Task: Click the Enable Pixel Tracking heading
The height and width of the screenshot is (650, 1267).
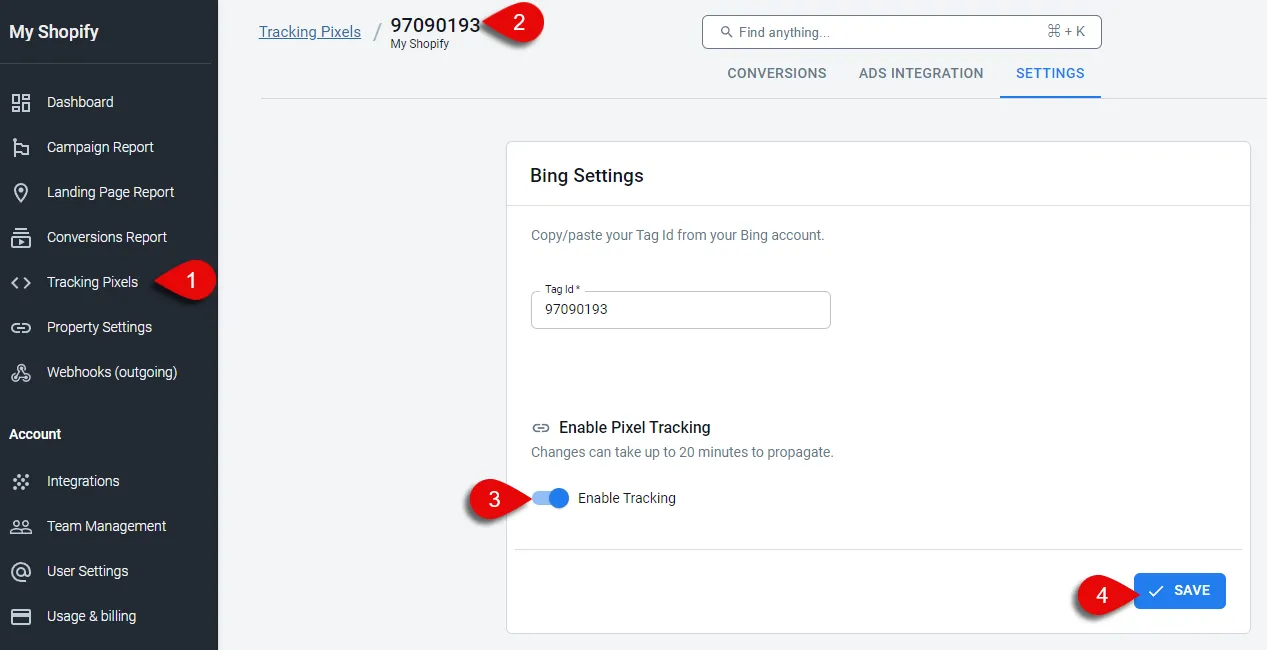Action: pyautogui.click(x=635, y=427)
